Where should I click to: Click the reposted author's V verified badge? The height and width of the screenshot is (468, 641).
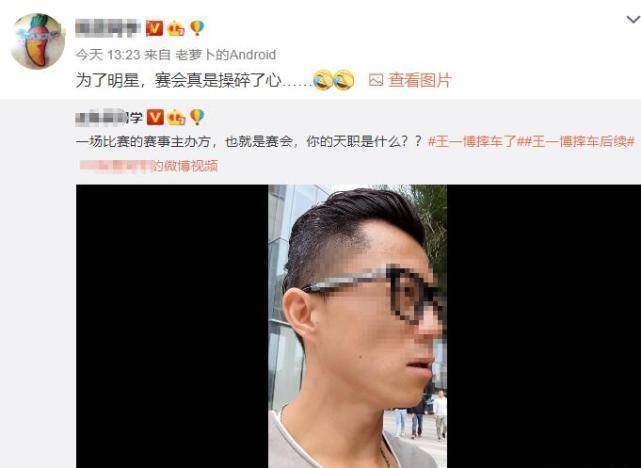point(155,117)
